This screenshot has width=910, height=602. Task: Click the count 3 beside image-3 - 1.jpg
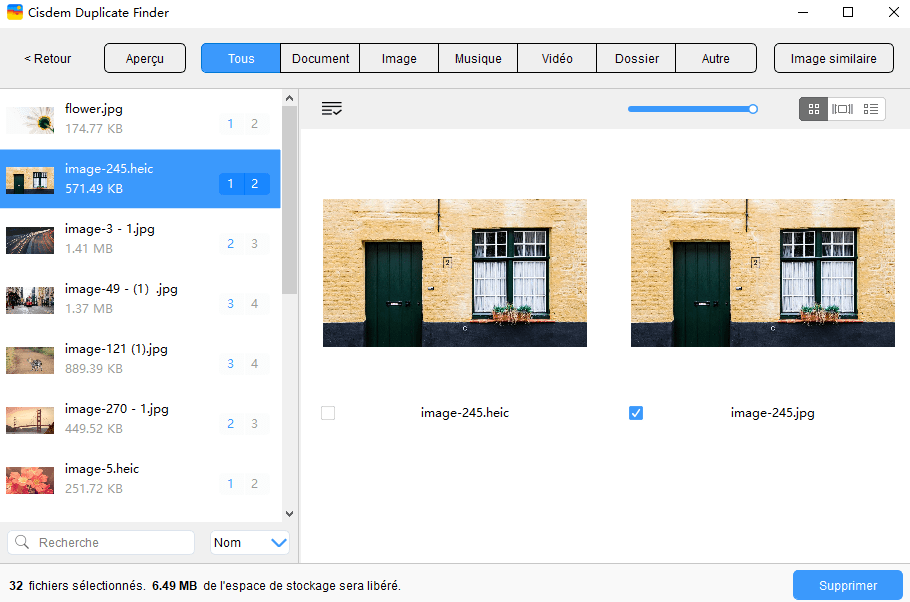coord(255,244)
